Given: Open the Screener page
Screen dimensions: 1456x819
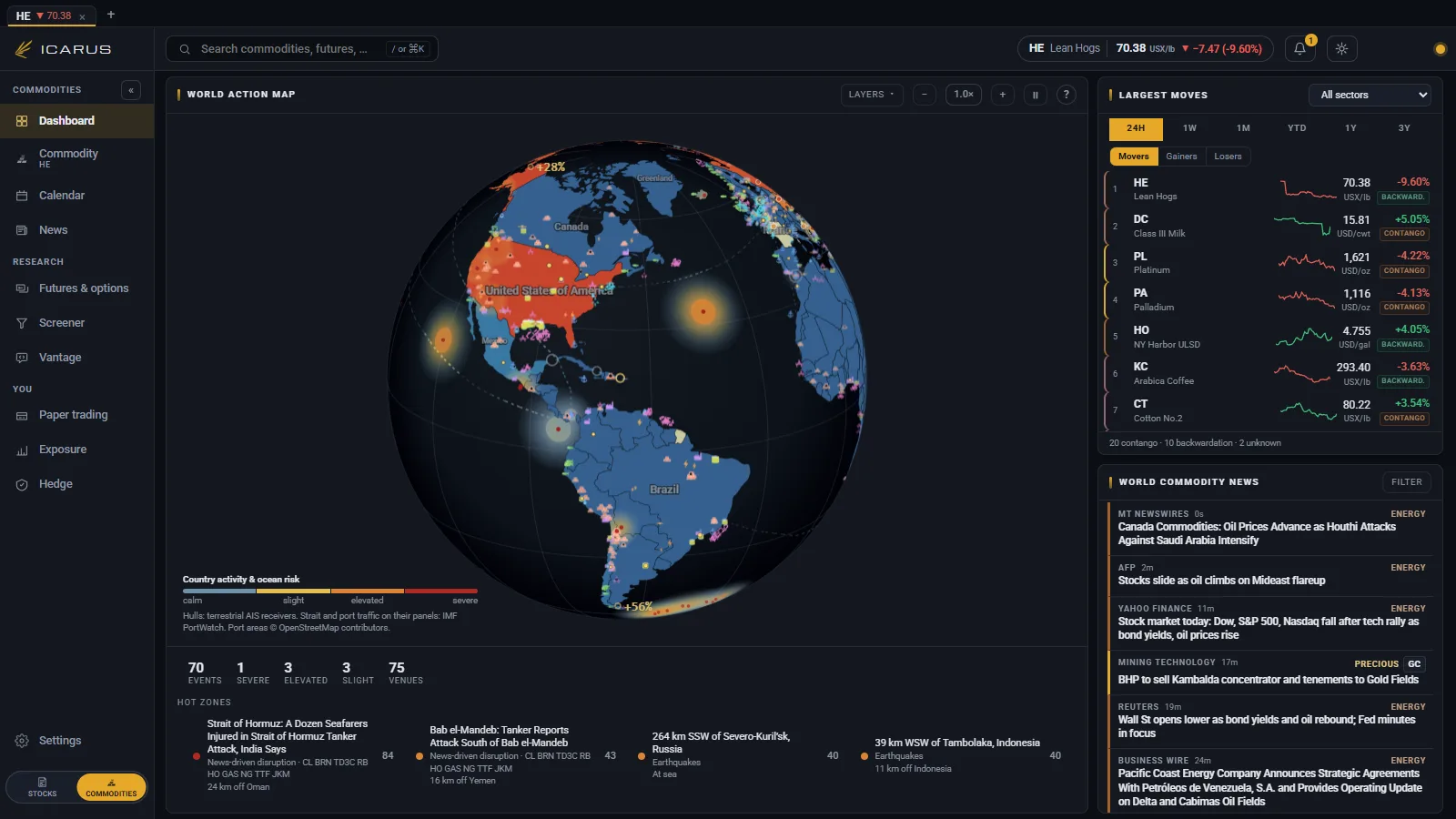Looking at the screenshot, I should click(x=77, y=323).
